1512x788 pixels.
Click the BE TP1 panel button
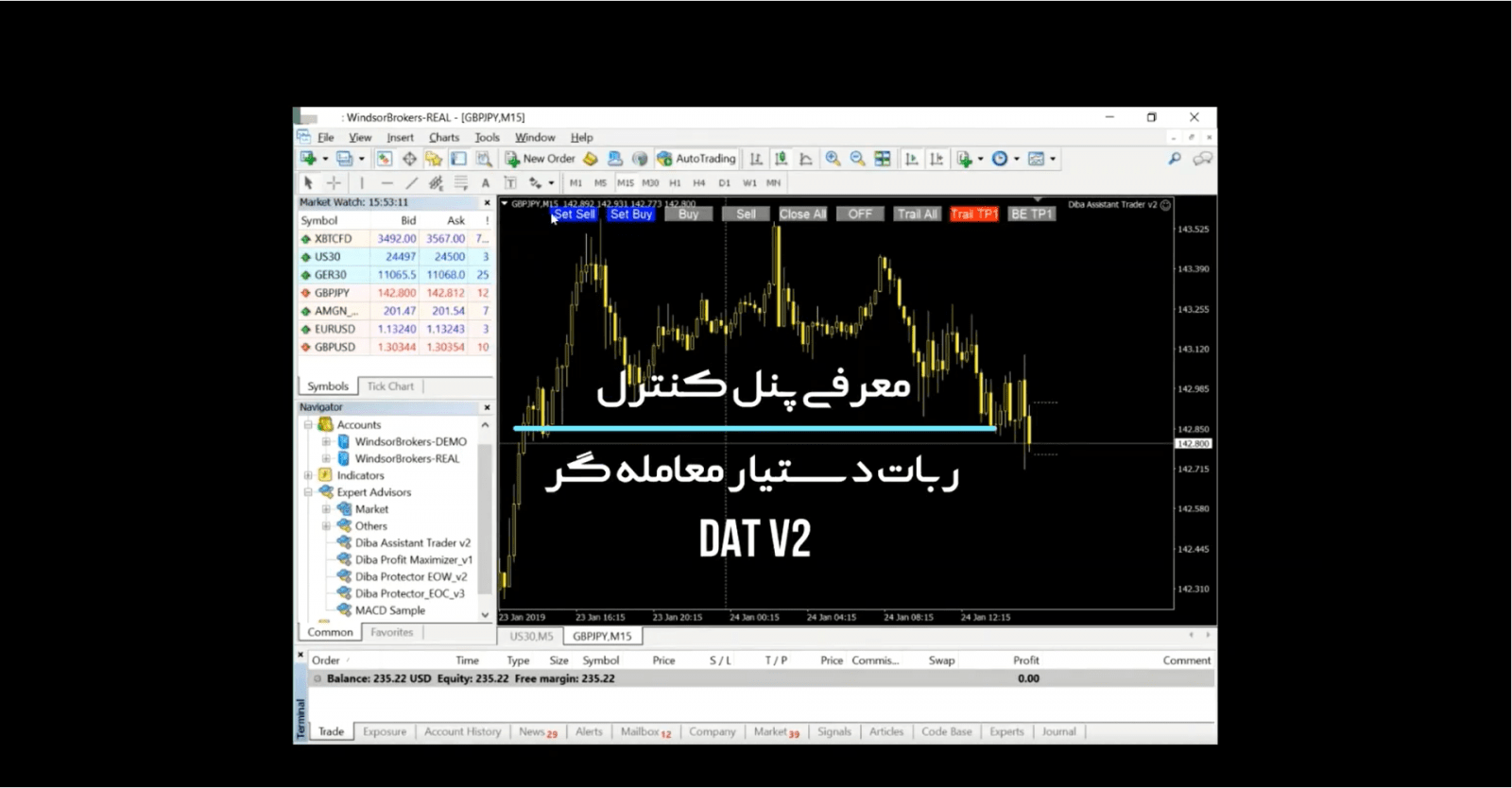[x=1032, y=214]
